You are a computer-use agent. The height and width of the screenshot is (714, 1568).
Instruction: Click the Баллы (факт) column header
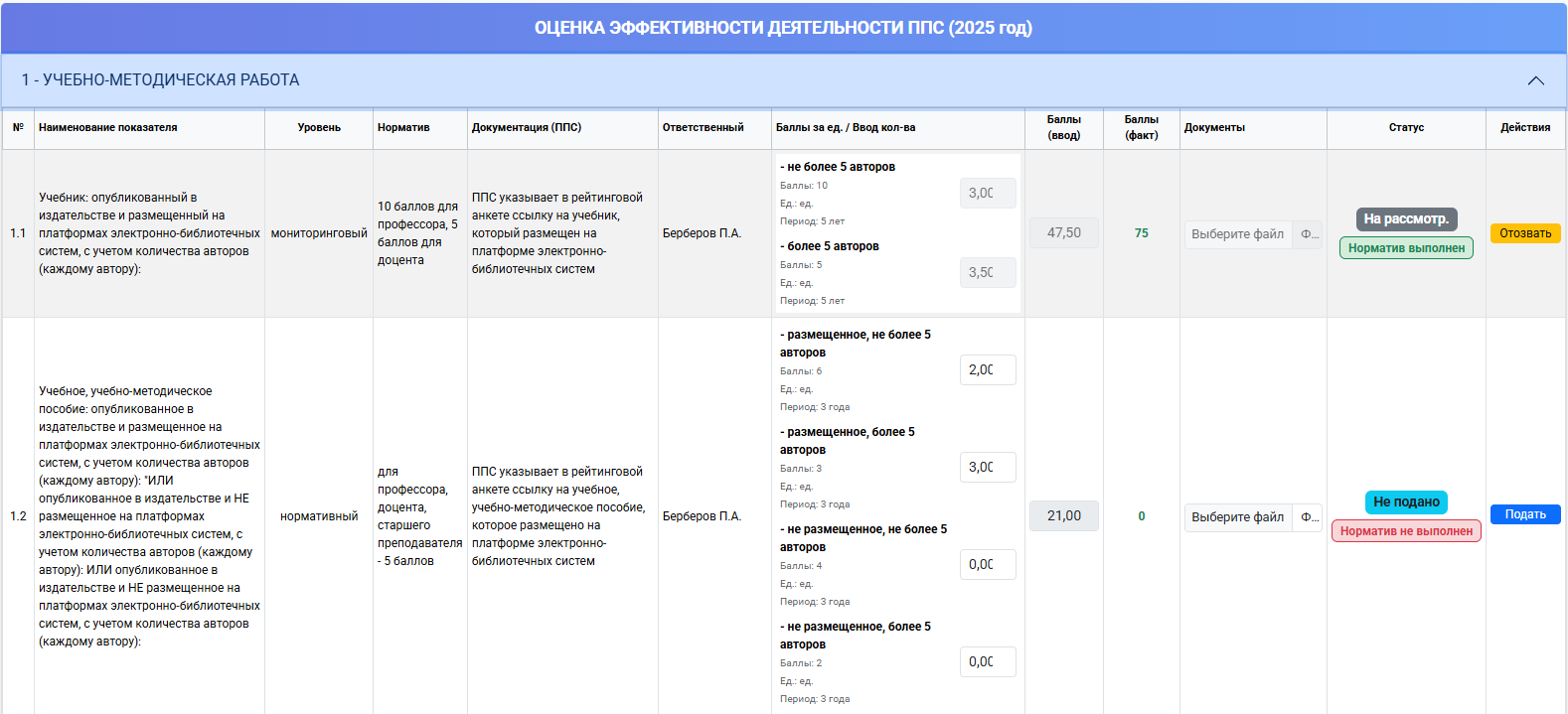[1142, 127]
